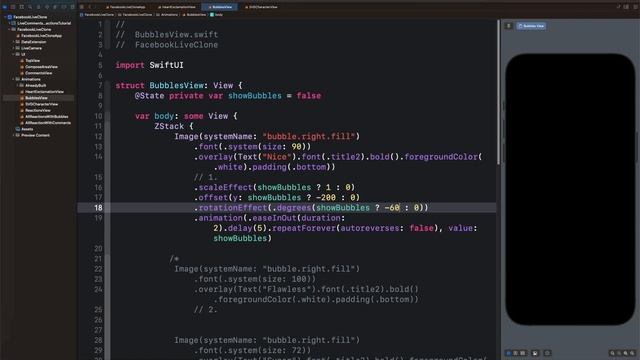Open the Find navigator icon
Image resolution: width=640 pixels, height=360 pixels.
pos(30,7)
